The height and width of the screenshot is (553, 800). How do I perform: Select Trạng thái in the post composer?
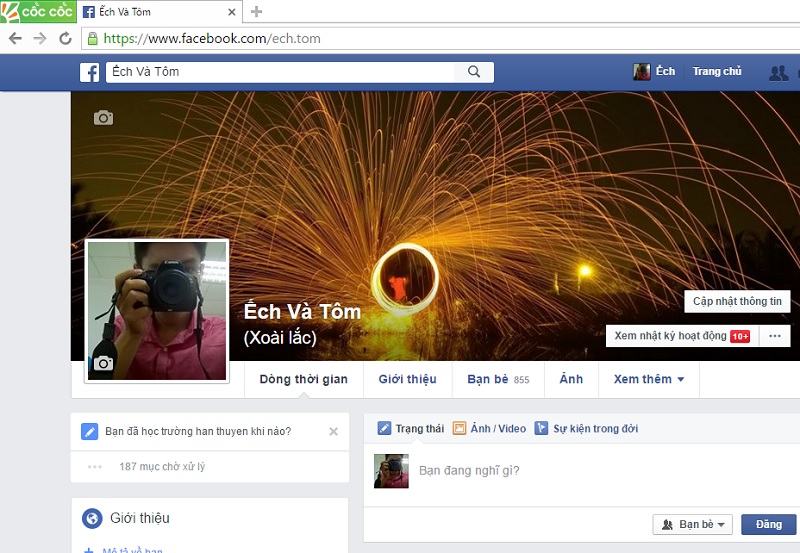[x=411, y=429]
